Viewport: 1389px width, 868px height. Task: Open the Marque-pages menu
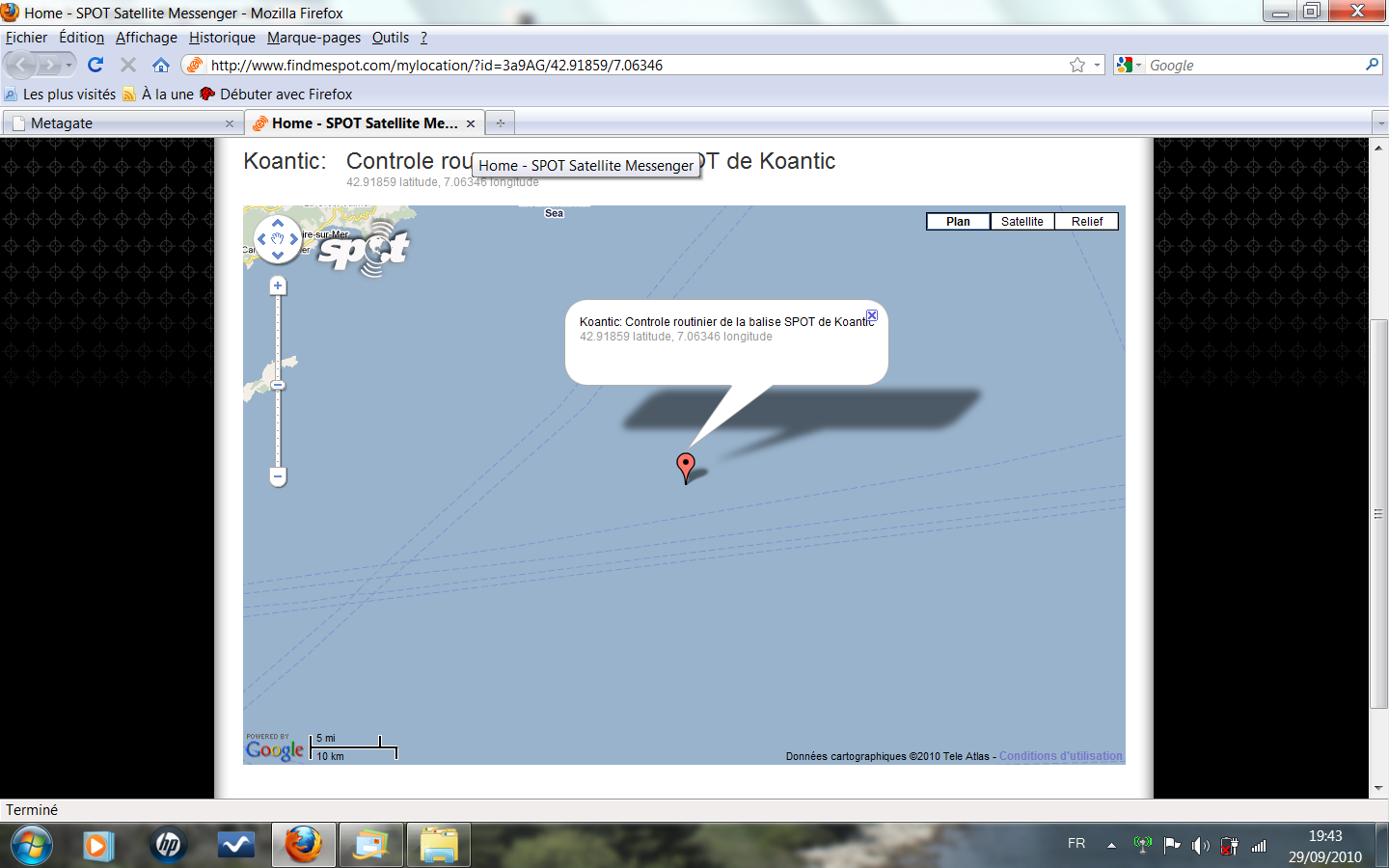click(313, 38)
